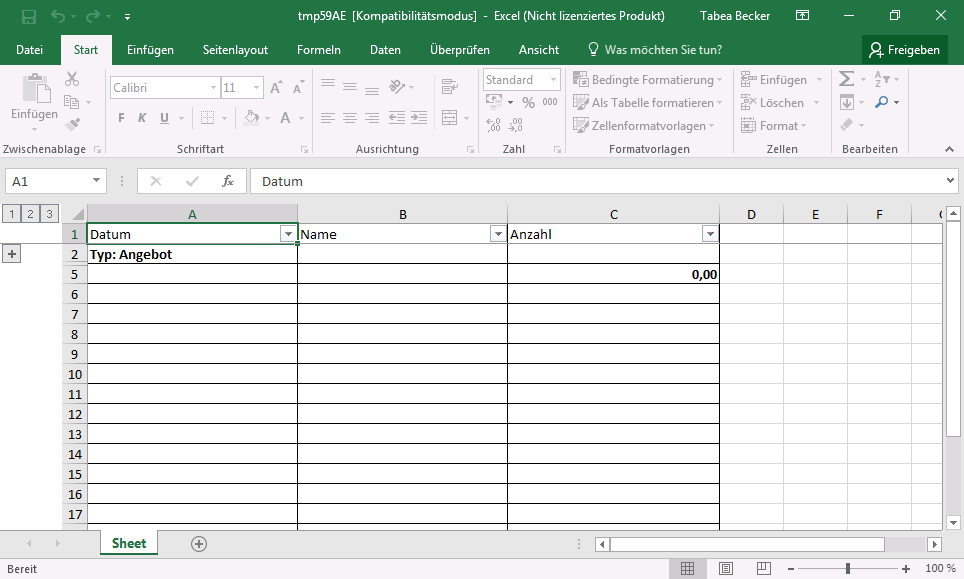The image size is (964, 579).
Task: Expand the collapsed group at row 2
Action: coord(12,254)
